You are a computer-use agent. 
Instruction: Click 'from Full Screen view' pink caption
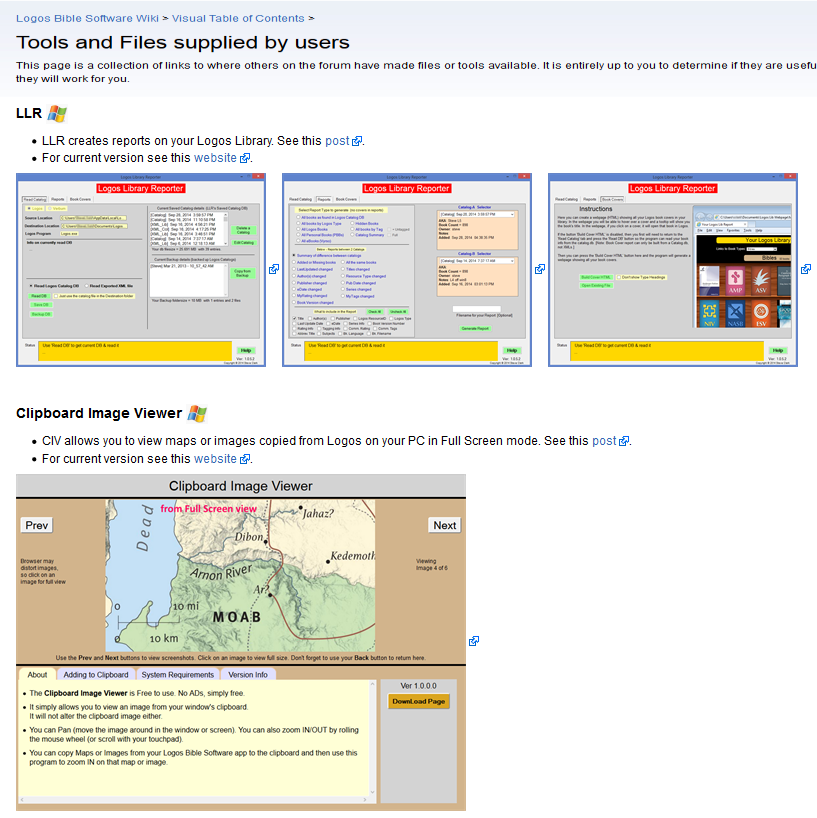[x=208, y=509]
